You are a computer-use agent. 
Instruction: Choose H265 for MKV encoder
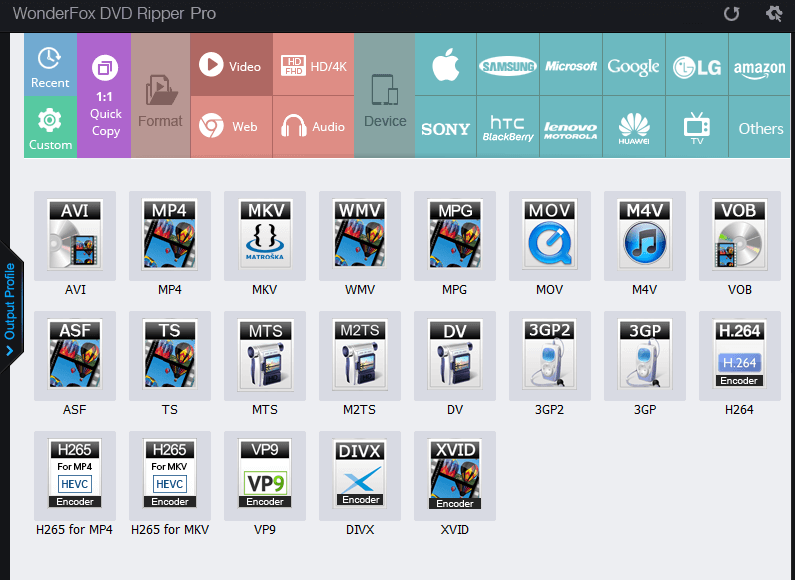pos(170,476)
